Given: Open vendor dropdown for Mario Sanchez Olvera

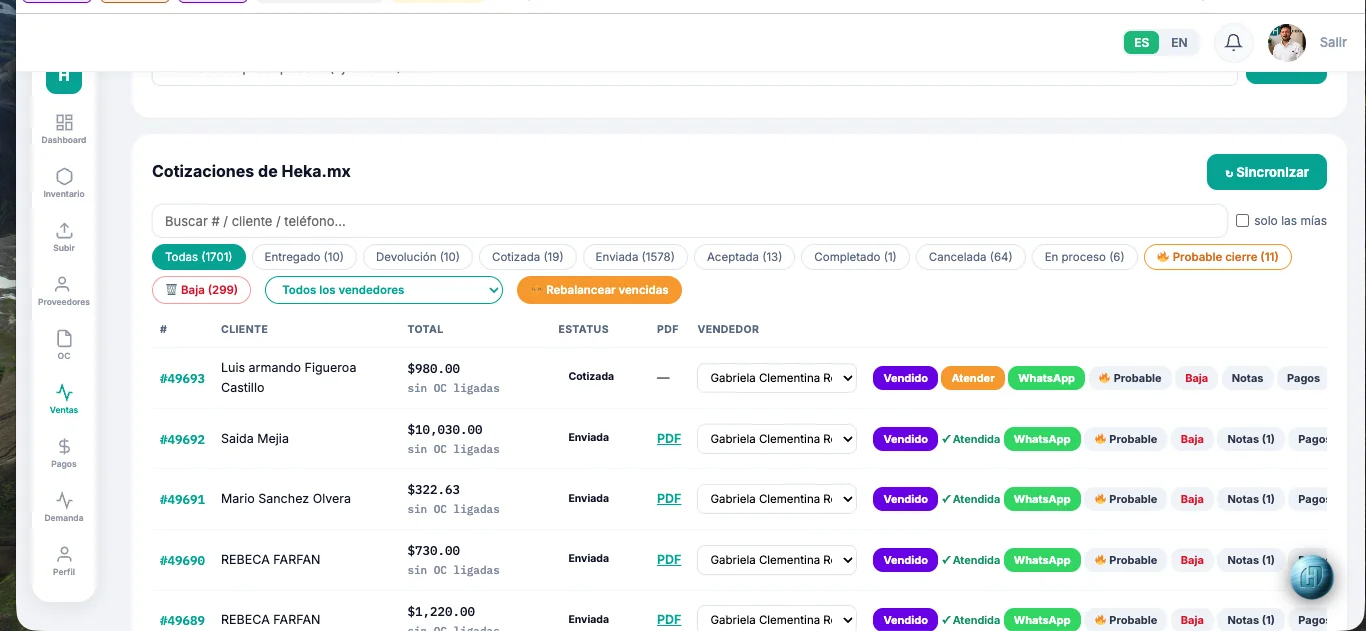Looking at the screenshot, I should [777, 499].
